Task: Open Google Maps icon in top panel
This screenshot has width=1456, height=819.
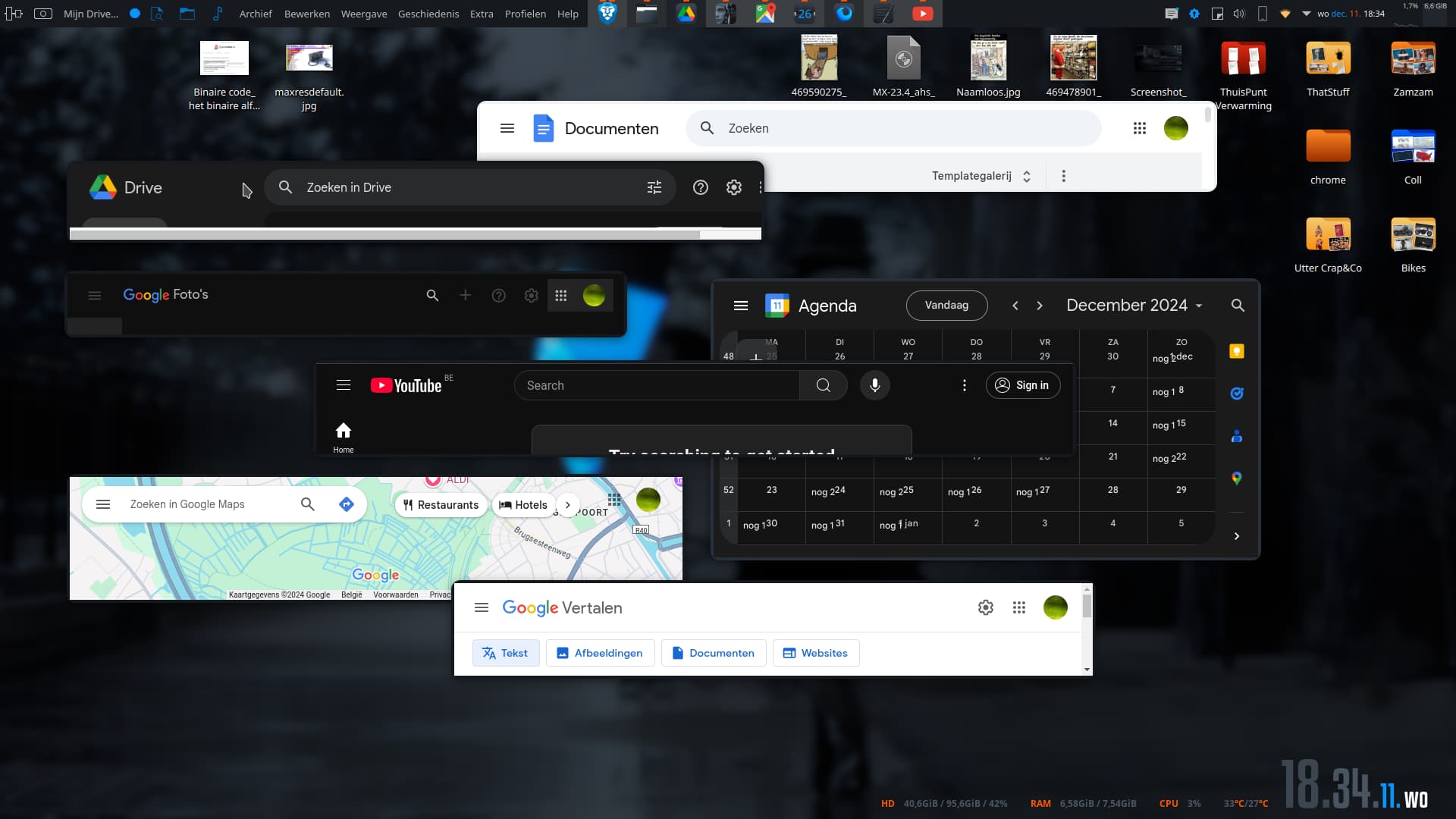Action: [x=765, y=14]
